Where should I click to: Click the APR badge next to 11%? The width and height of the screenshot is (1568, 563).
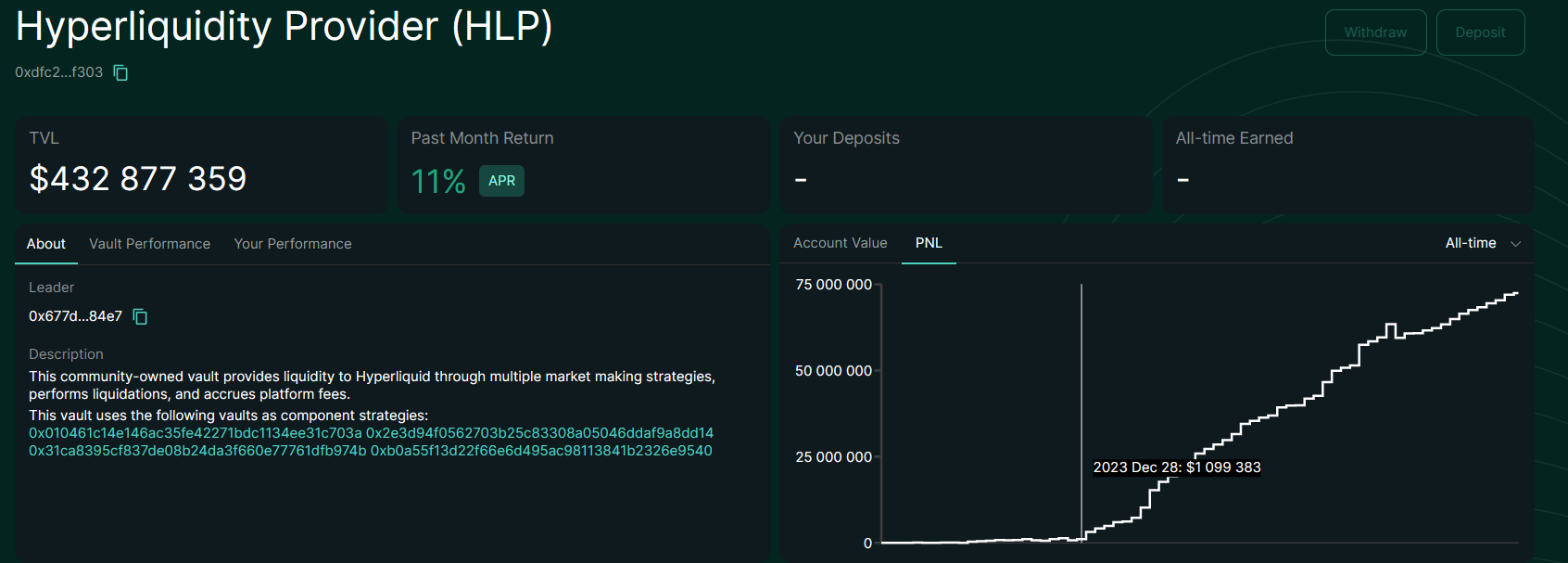tap(501, 181)
